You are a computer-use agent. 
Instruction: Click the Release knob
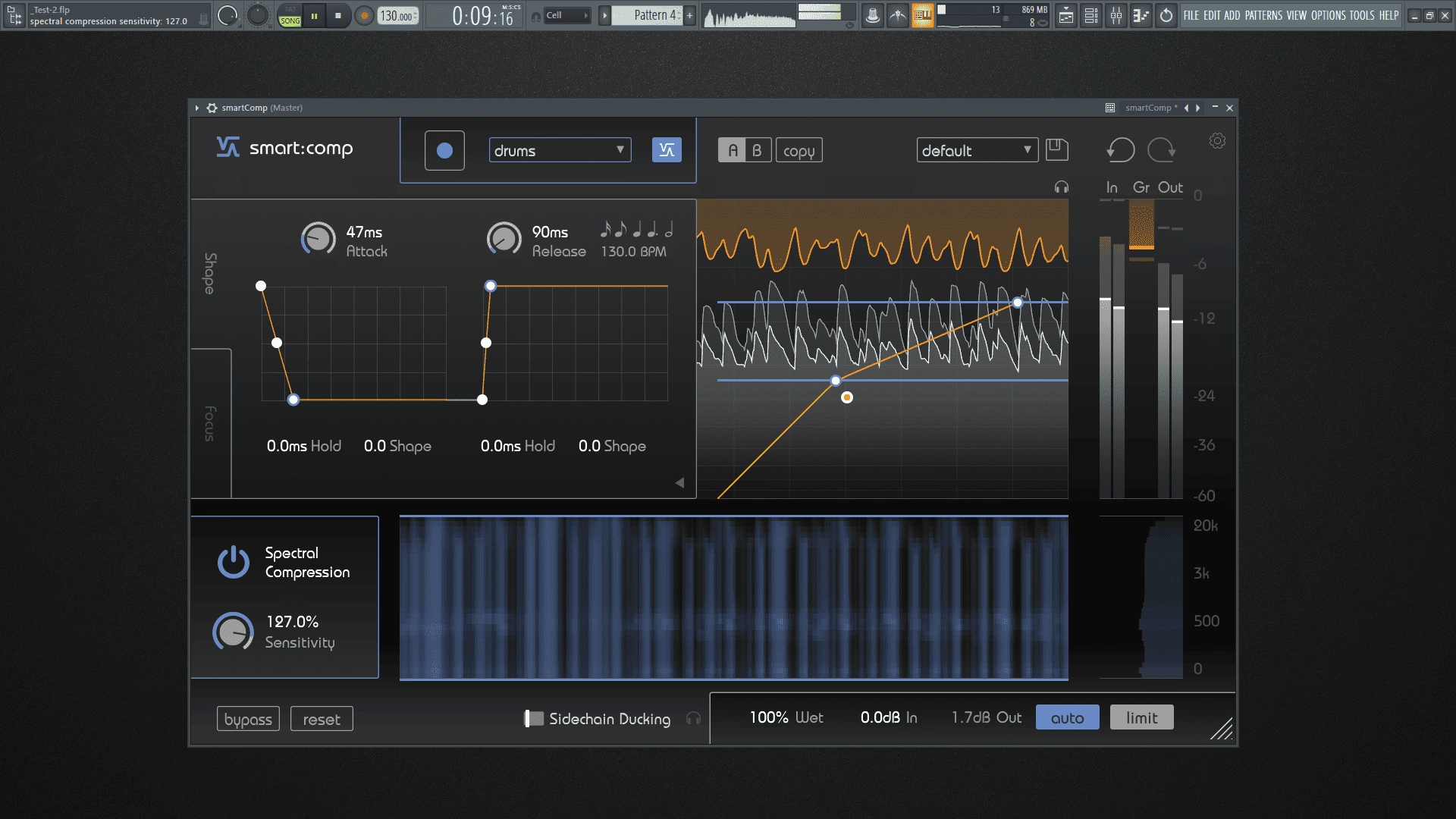click(504, 239)
